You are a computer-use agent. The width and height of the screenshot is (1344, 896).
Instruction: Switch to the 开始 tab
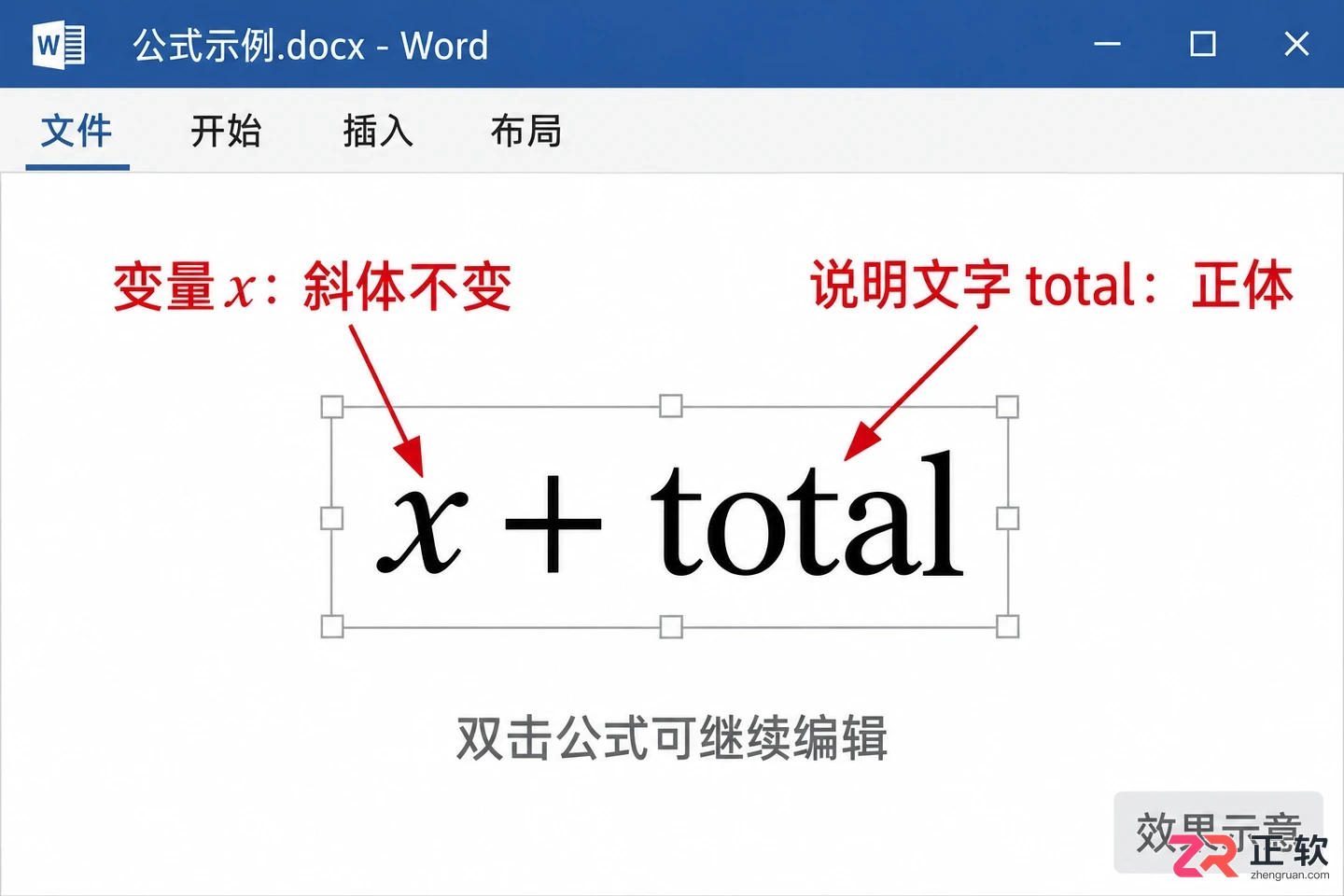(226, 131)
